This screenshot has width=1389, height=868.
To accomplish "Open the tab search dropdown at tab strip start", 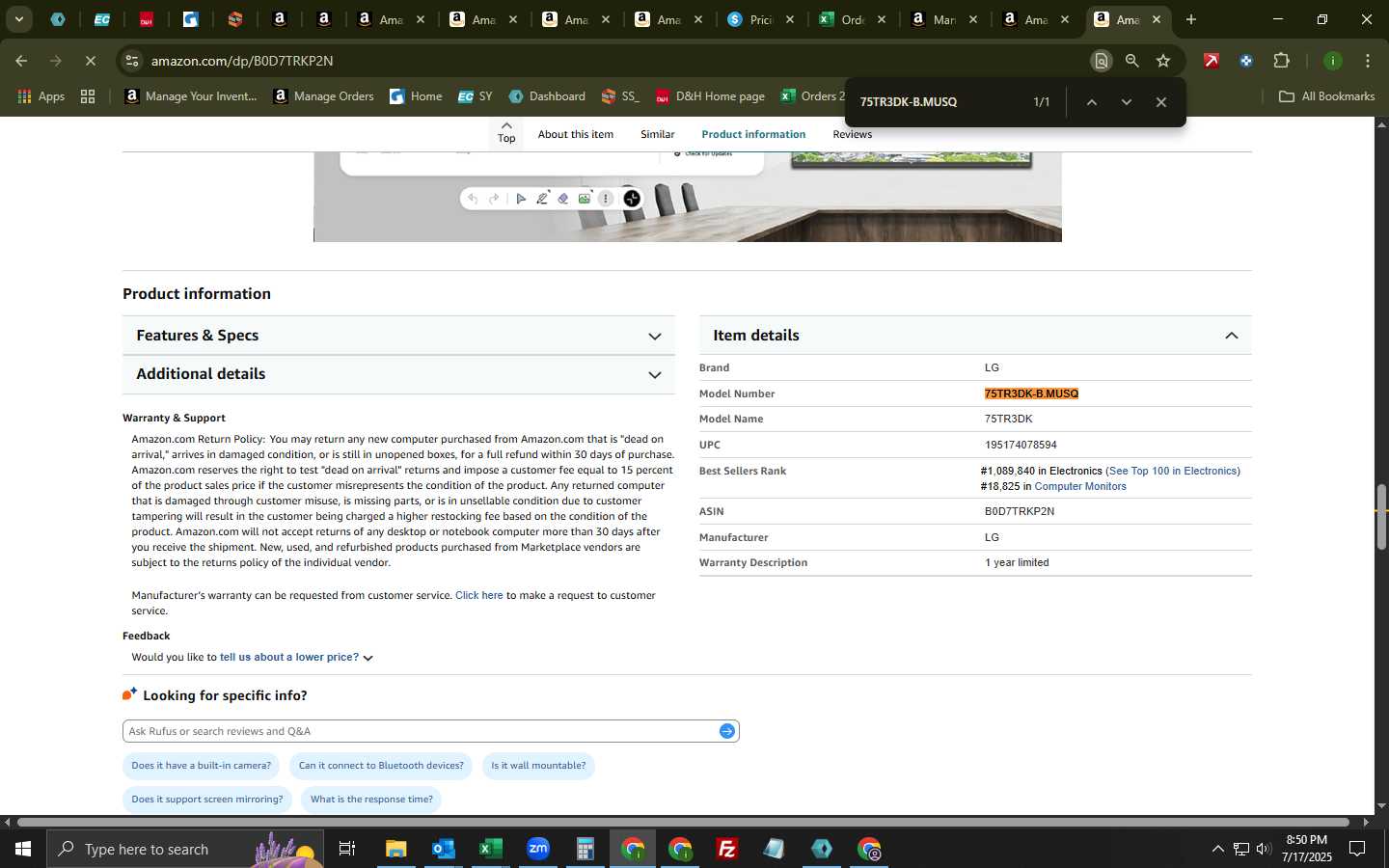I will pyautogui.click(x=18, y=19).
